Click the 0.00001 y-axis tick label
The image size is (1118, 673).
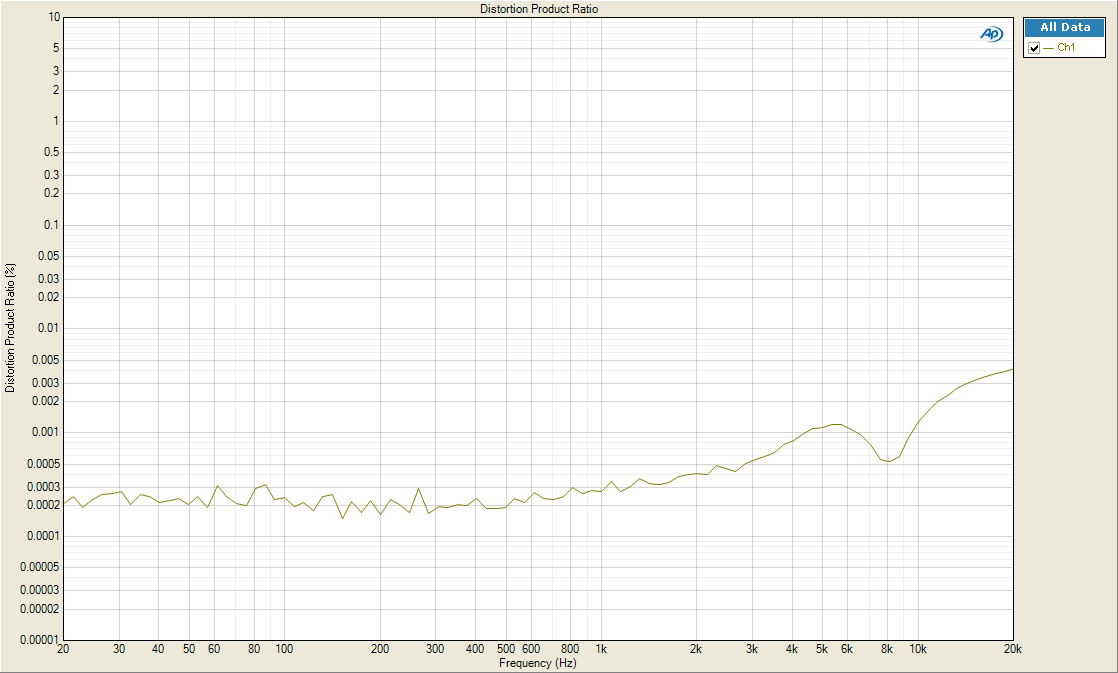tap(40, 639)
